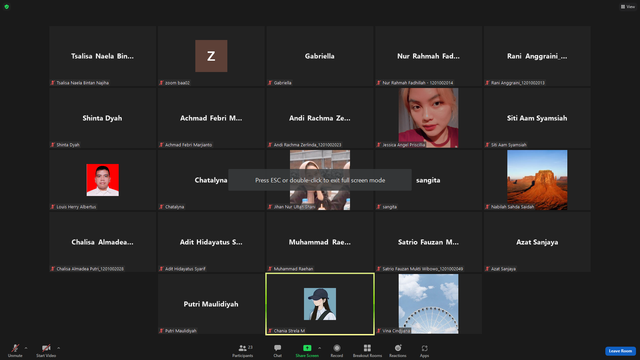The width and height of the screenshot is (640, 360).
Task: Select the zoom baa02 tile with Z avatar
Action: [211, 56]
